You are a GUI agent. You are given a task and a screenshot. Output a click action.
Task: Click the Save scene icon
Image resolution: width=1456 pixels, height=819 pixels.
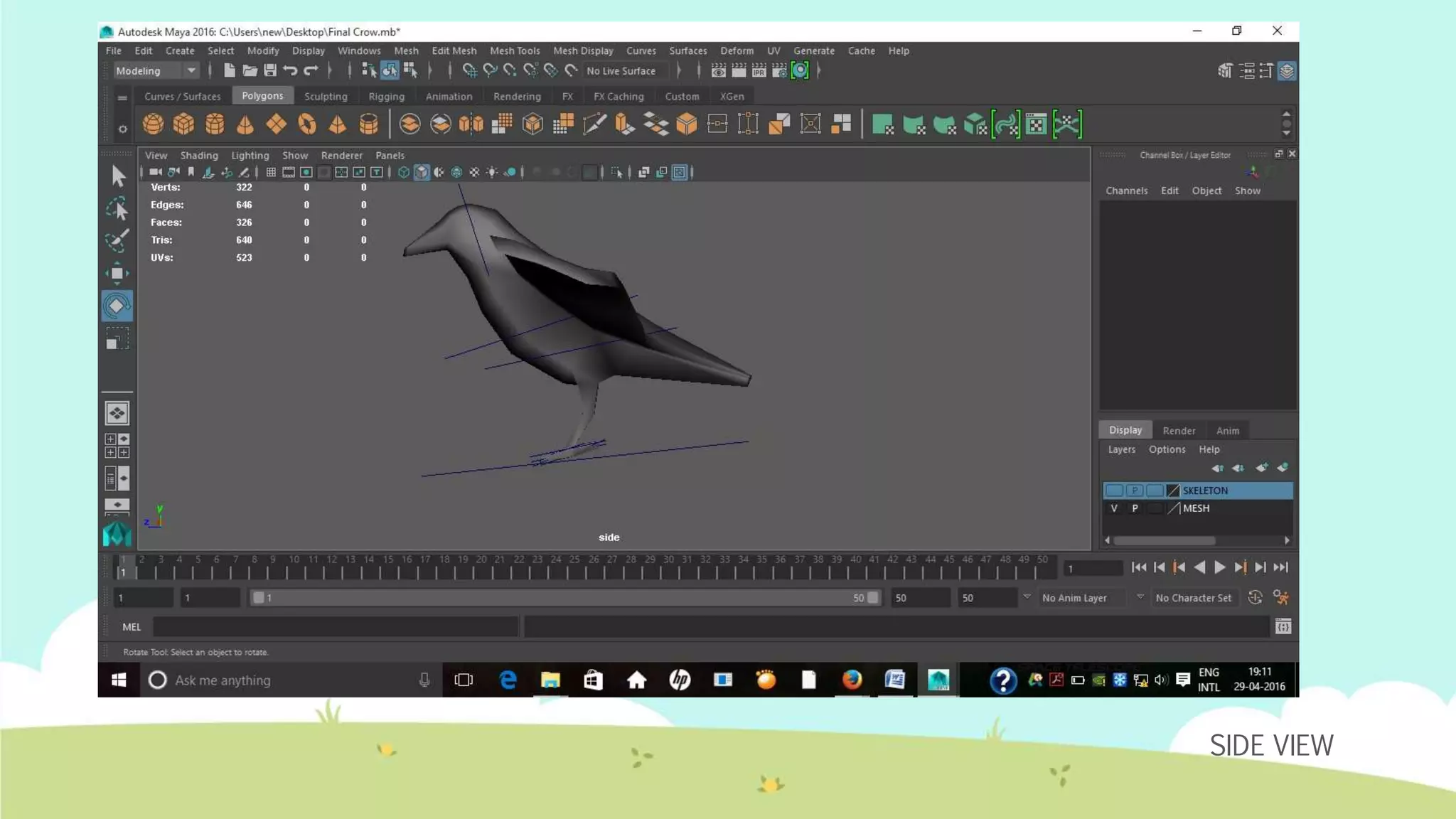click(x=270, y=70)
